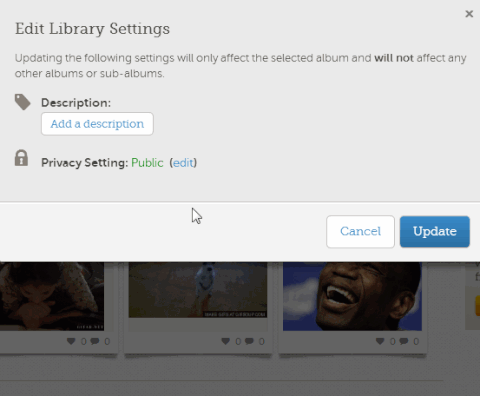Click the comment icon under leftmost thumbnail
The image size is (480, 396).
point(95,341)
